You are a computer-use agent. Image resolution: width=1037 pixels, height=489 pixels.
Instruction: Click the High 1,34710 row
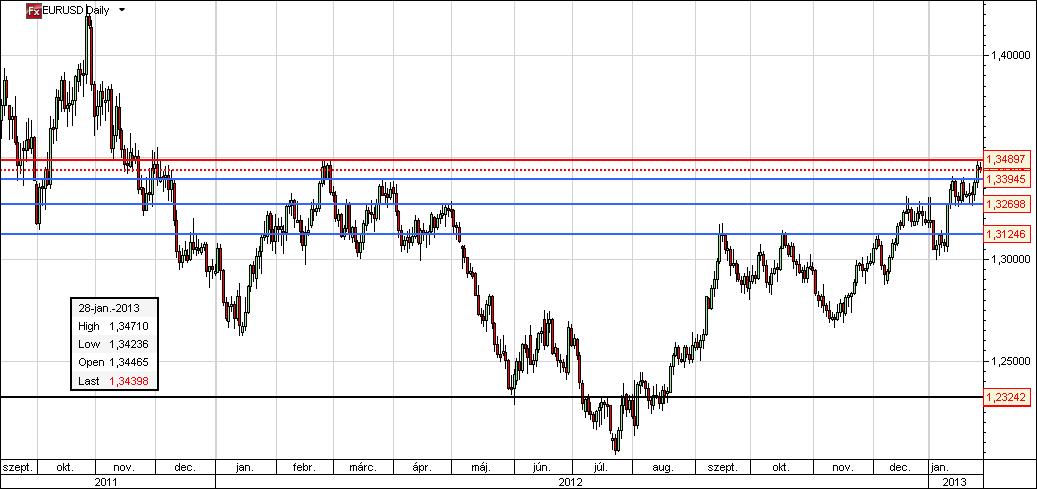114,326
